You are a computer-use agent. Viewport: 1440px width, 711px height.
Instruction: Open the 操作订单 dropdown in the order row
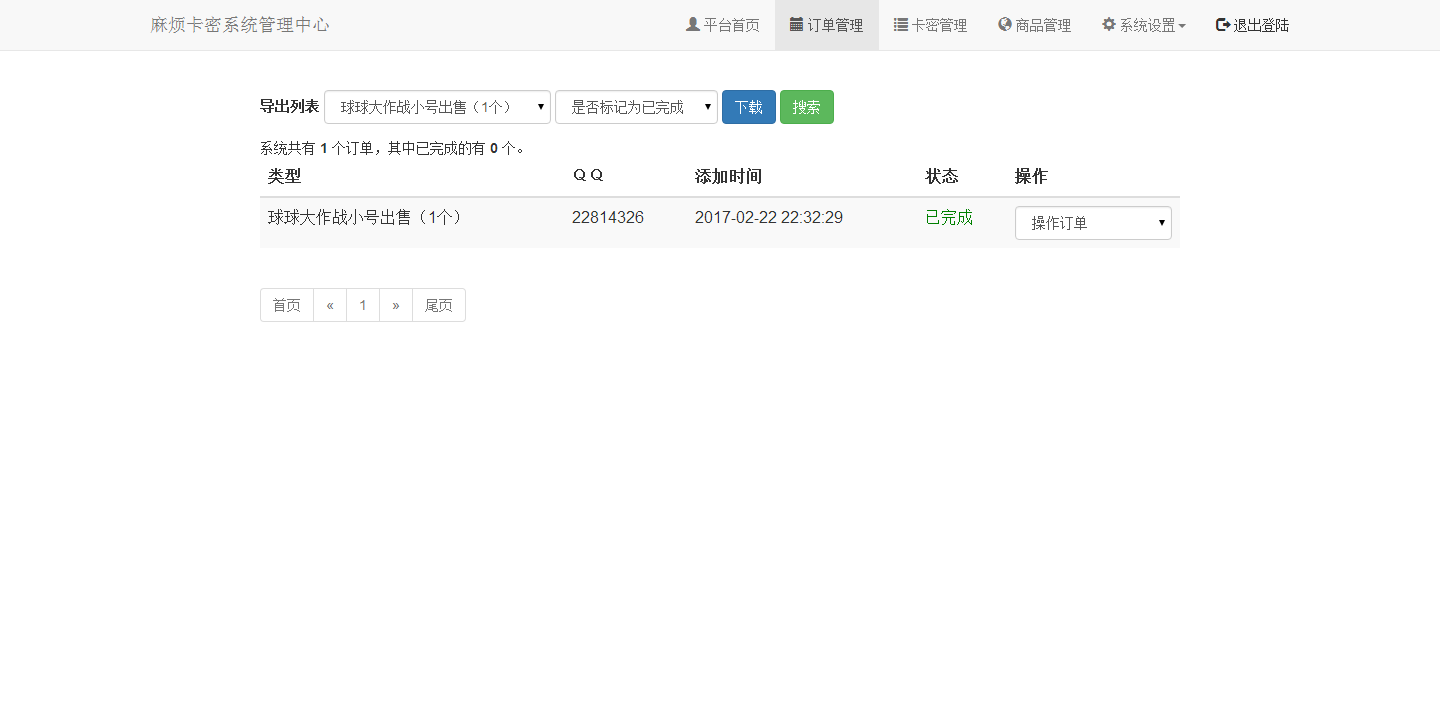[x=1093, y=223]
